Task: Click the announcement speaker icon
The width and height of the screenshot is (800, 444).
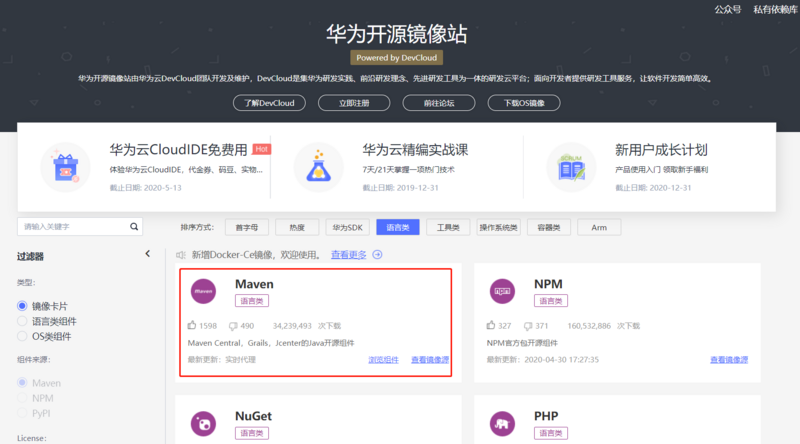Action: 181,255
